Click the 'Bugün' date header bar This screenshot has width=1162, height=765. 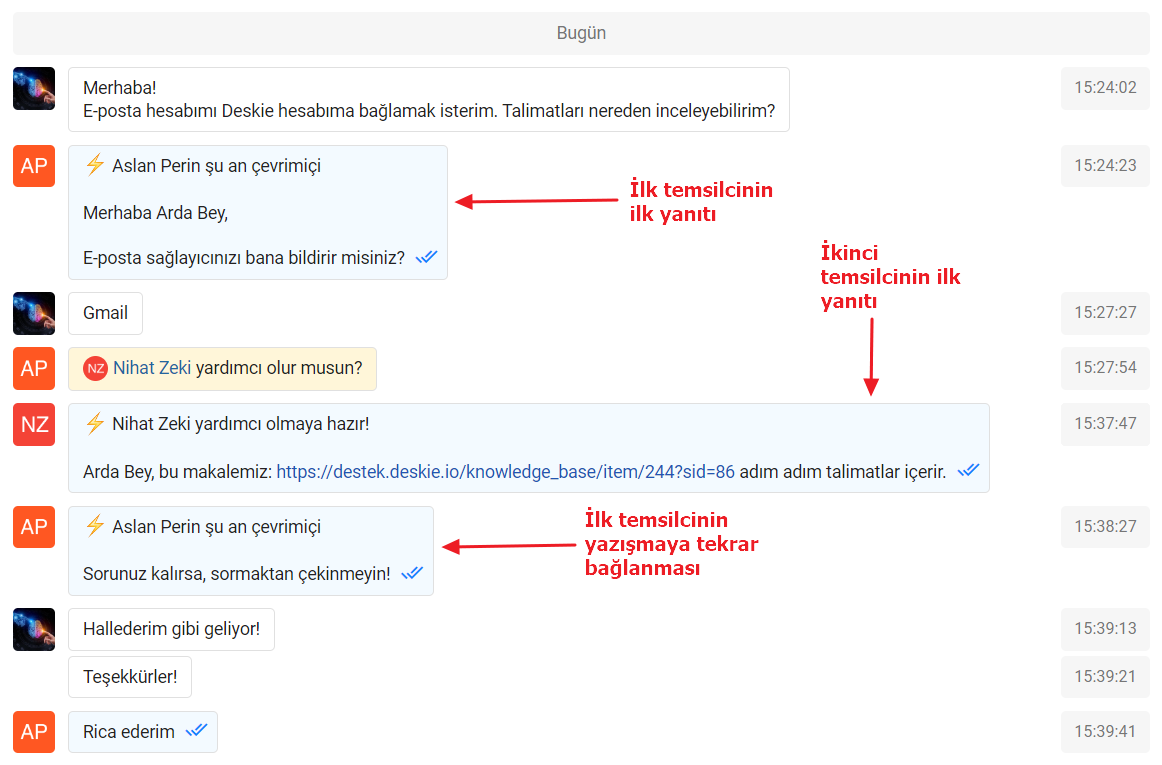pos(581,33)
